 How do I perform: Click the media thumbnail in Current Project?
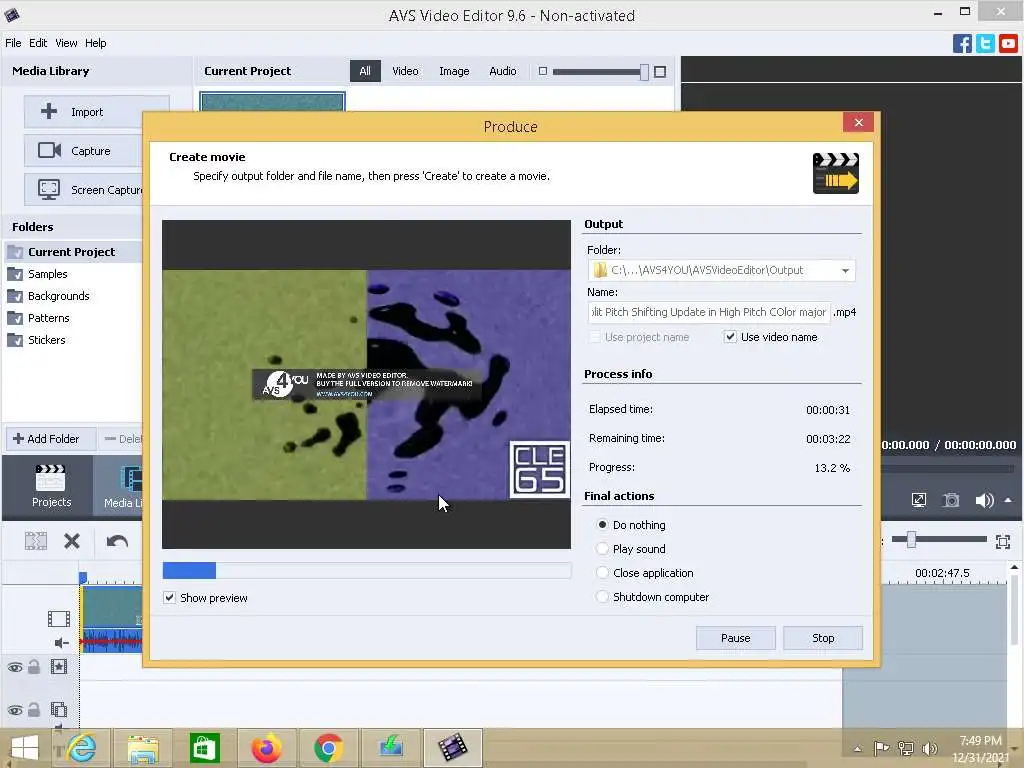[x=272, y=102]
